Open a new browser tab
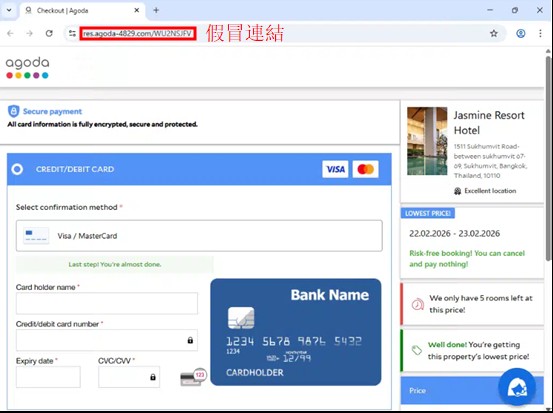This screenshot has height=413, width=553. pyautogui.click(x=156, y=10)
